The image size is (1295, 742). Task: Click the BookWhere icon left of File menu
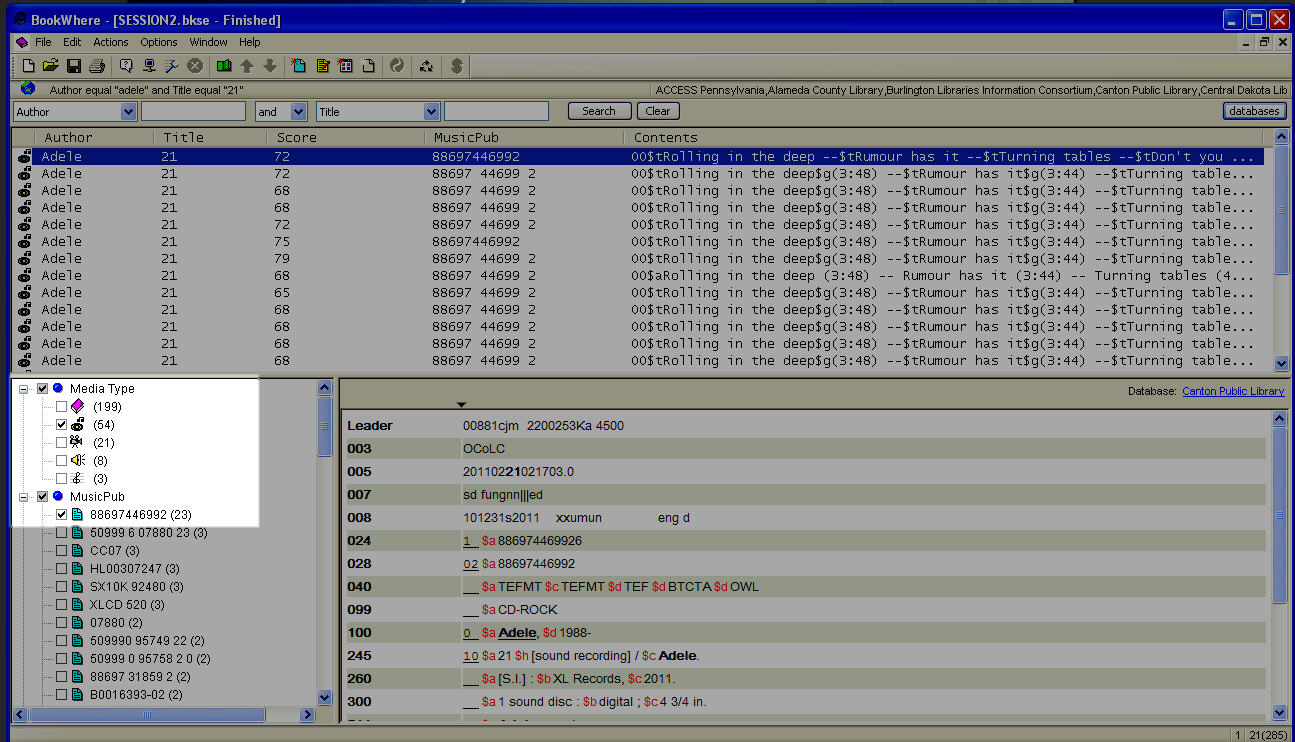click(22, 42)
